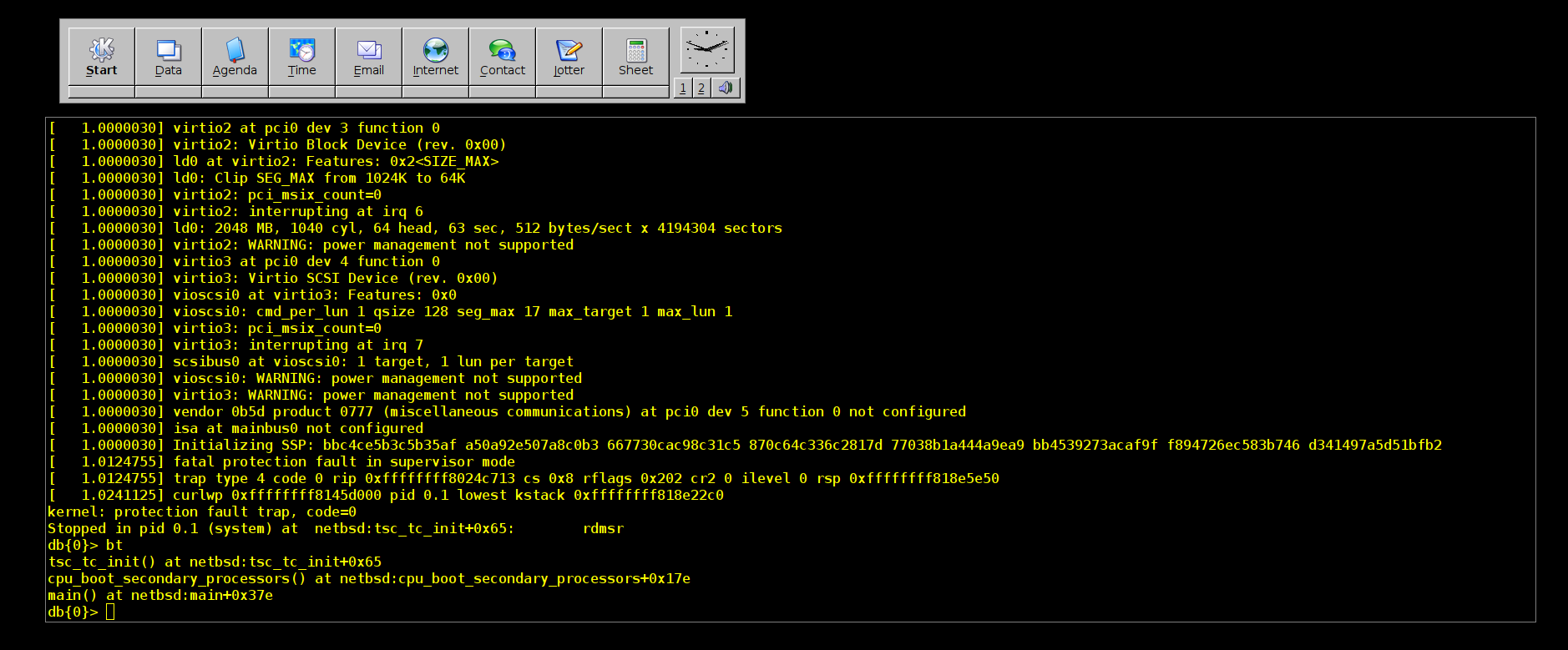This screenshot has height=650, width=1568.
Task: Click 'virtio2 at pci0 dev 3 function 0' line
Action: [244, 128]
